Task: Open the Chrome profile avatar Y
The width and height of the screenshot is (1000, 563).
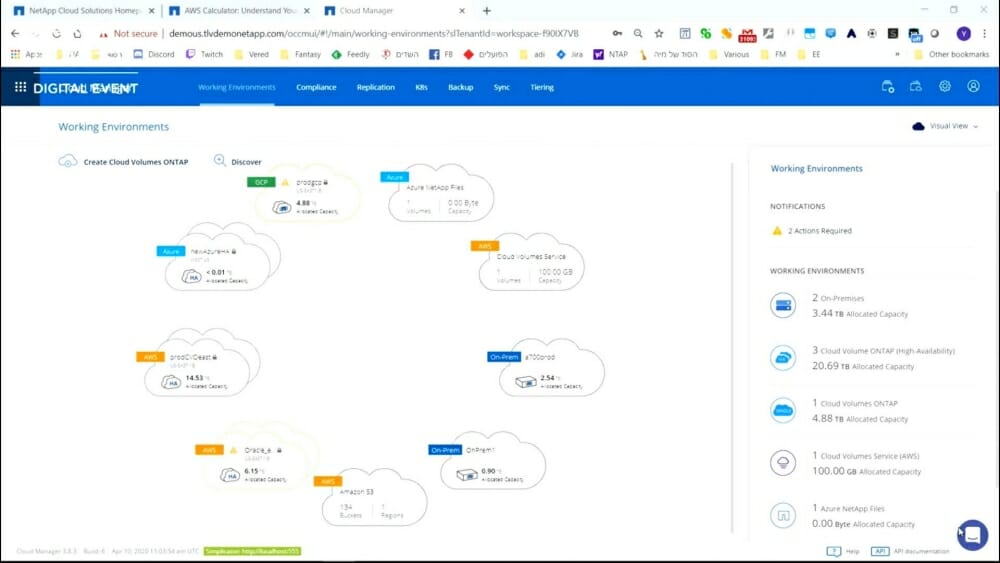Action: 964,33
